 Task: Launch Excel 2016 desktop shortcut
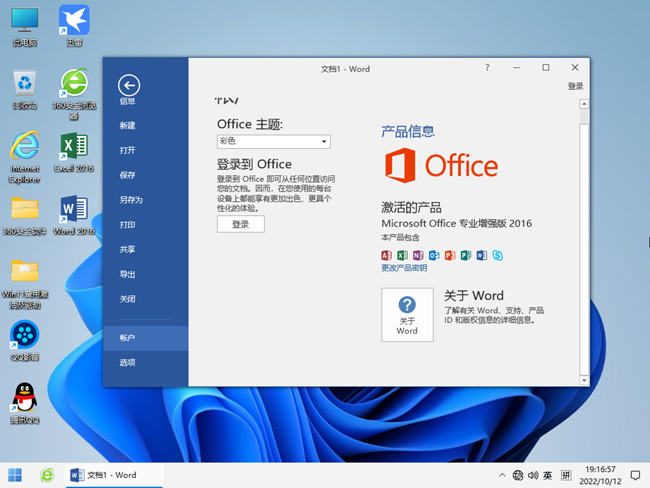pyautogui.click(x=74, y=153)
